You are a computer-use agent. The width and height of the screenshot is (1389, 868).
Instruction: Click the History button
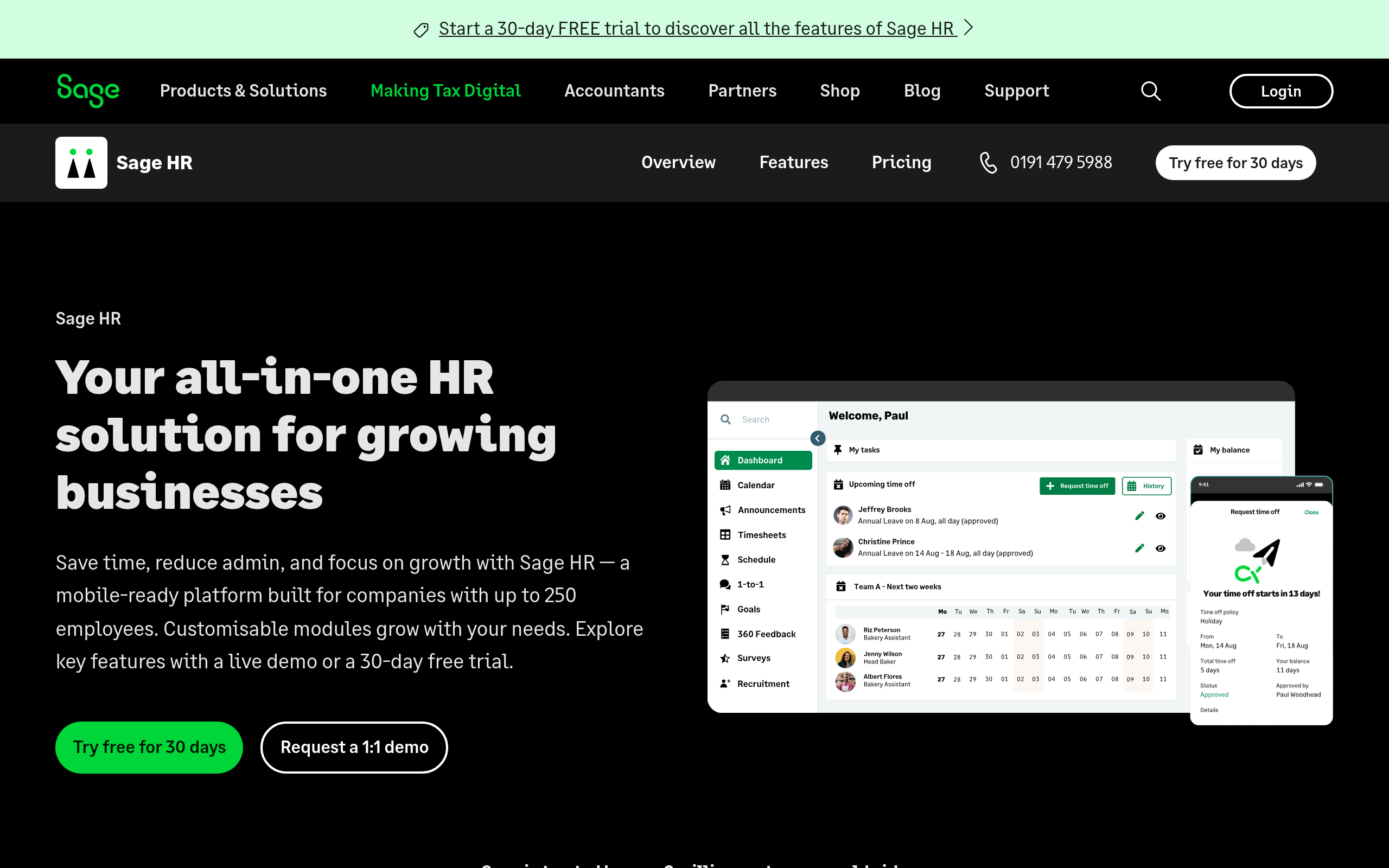click(1146, 486)
